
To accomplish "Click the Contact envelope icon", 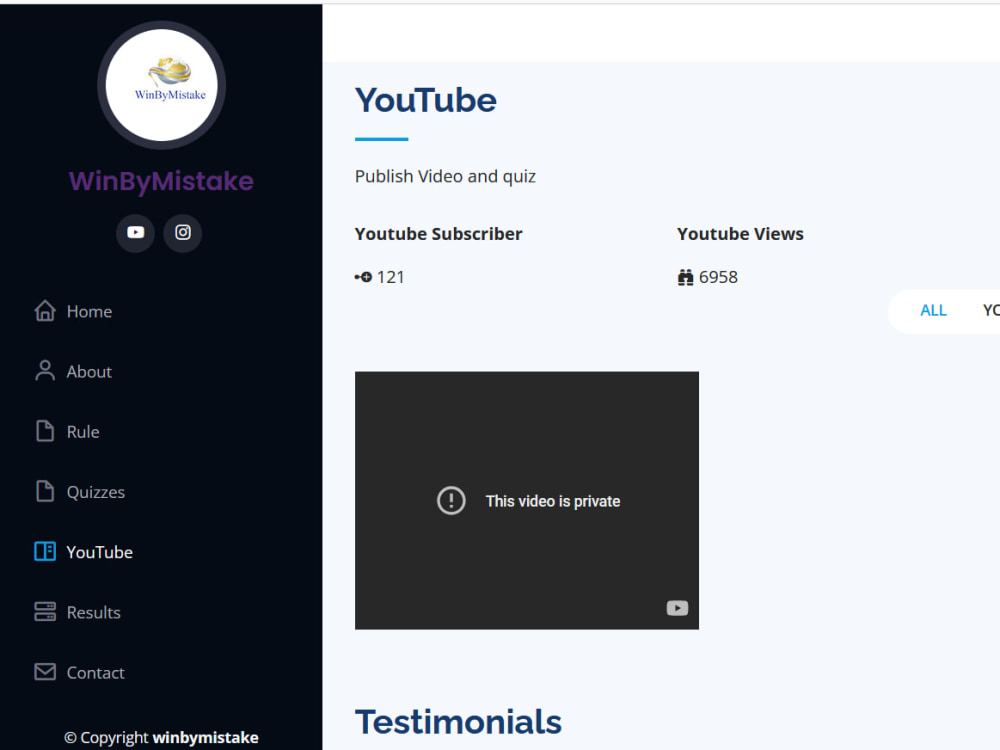I will tap(45, 672).
